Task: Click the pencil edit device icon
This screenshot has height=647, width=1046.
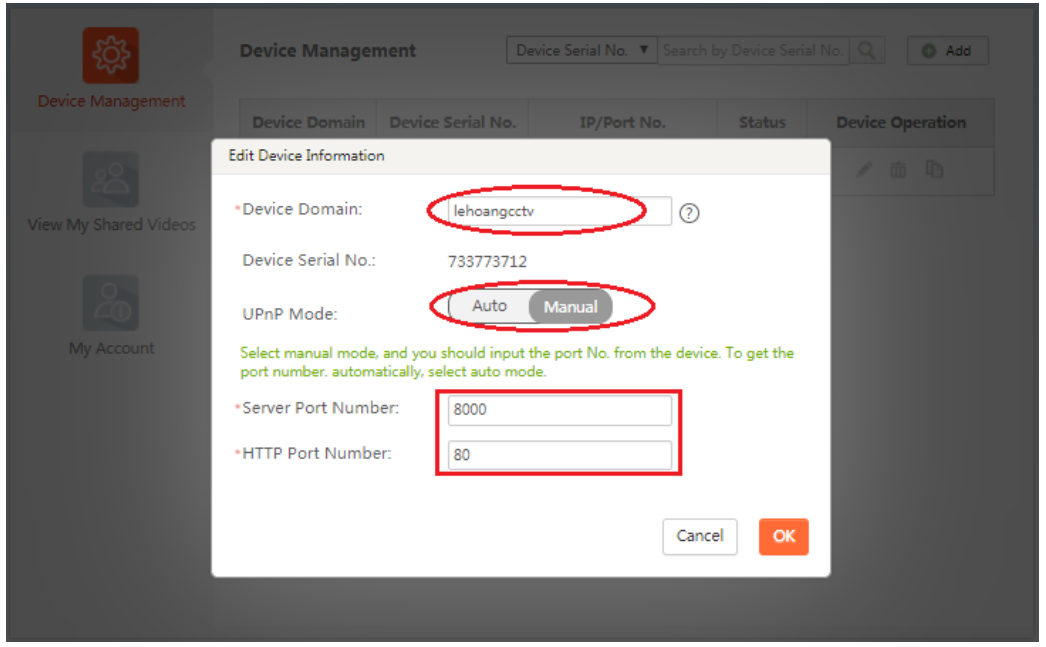Action: 864,170
